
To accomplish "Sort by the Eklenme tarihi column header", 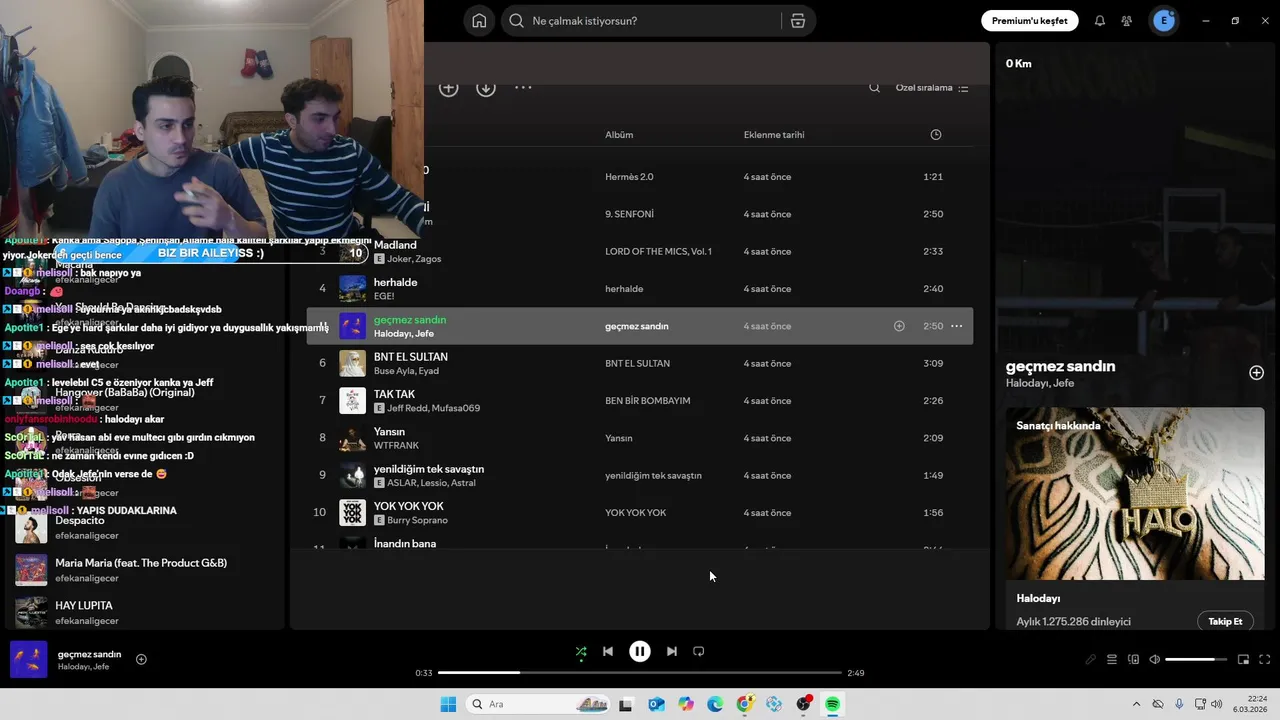I will pos(774,135).
